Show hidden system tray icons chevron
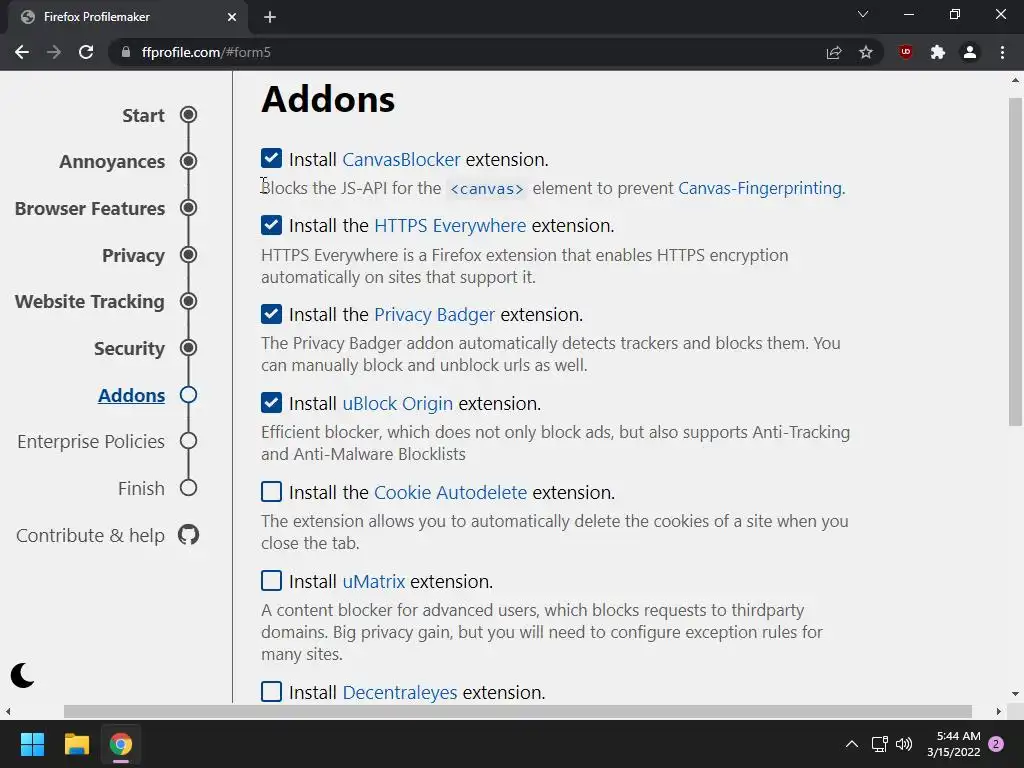Viewport: 1024px width, 768px height. 852,744
